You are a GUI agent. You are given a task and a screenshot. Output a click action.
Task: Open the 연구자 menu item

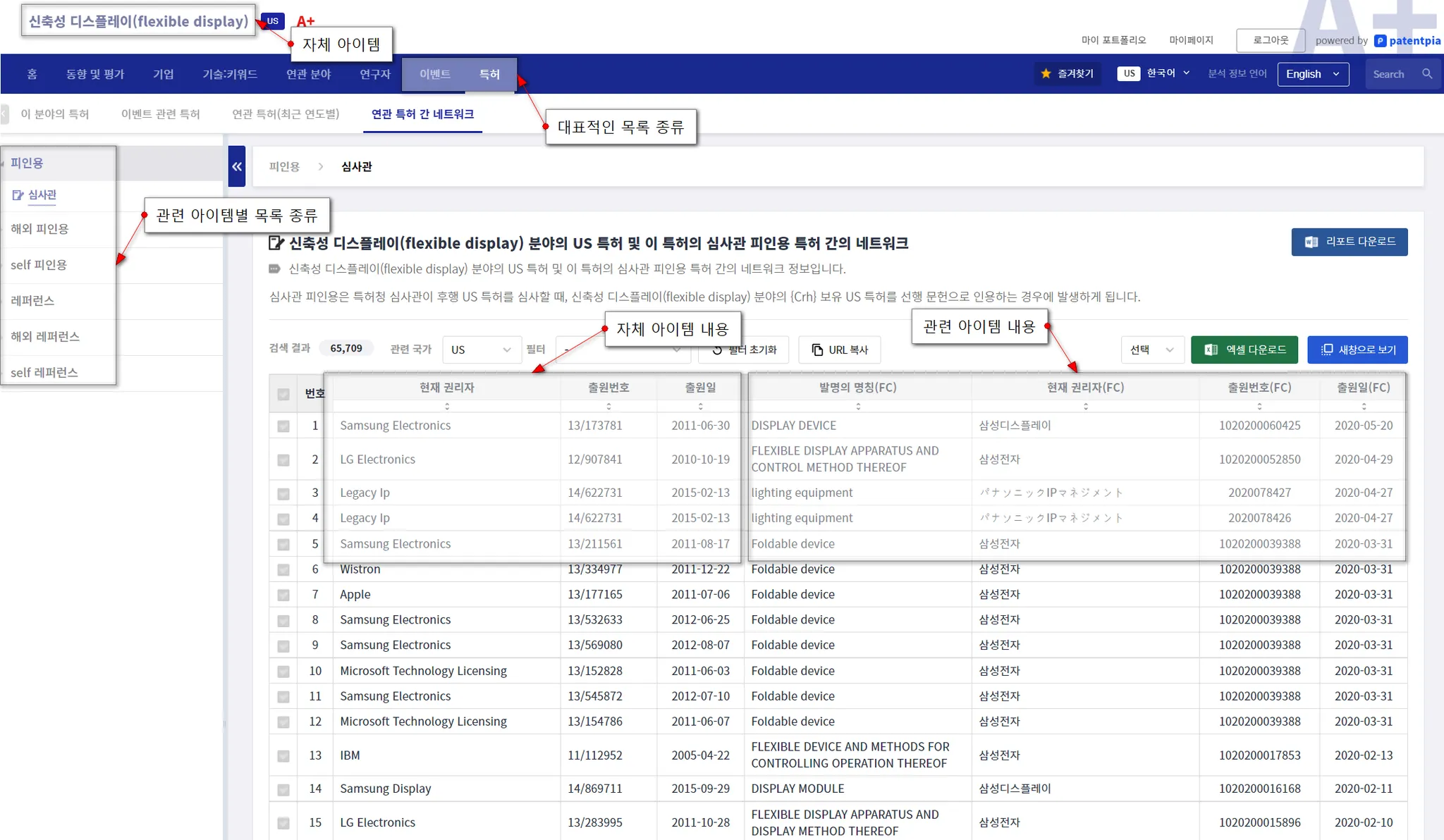coord(374,74)
